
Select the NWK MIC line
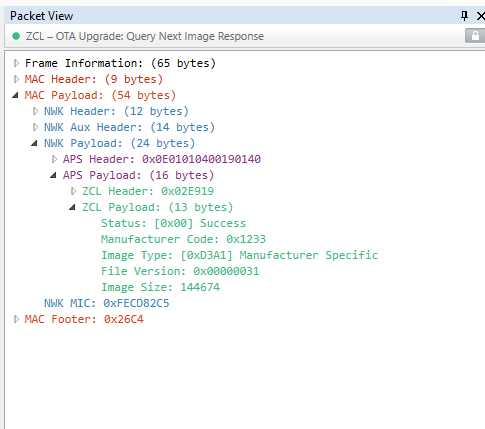tap(107, 303)
